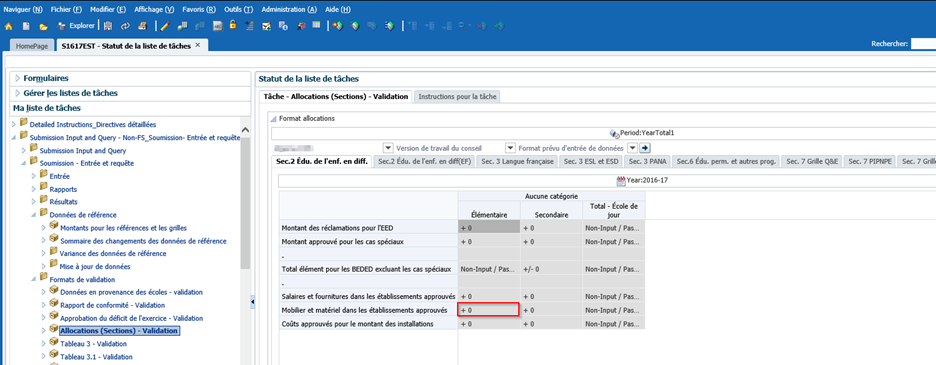This screenshot has height=365, width=936.
Task: Open the Fichier menu
Action: click(66, 10)
